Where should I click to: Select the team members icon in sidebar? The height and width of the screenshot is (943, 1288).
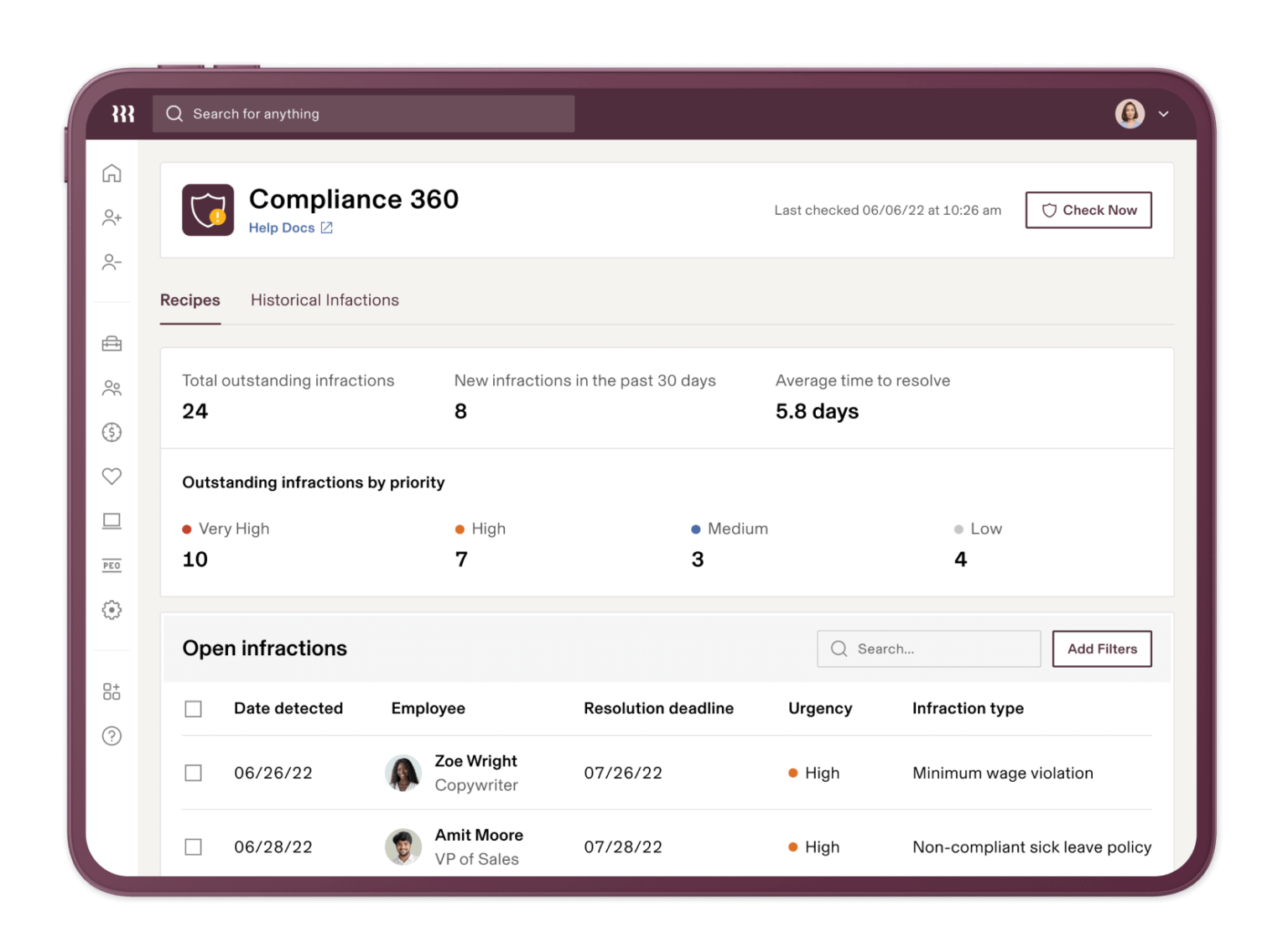pyautogui.click(x=112, y=388)
